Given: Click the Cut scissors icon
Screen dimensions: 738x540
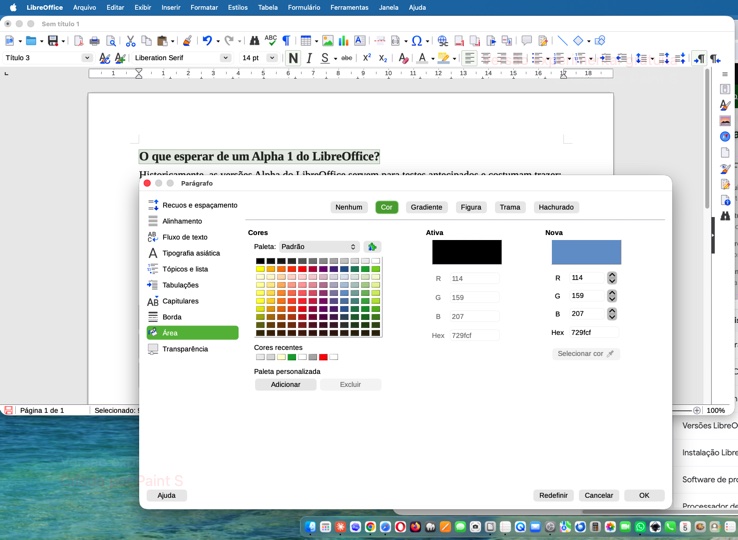Looking at the screenshot, I should click(130, 41).
